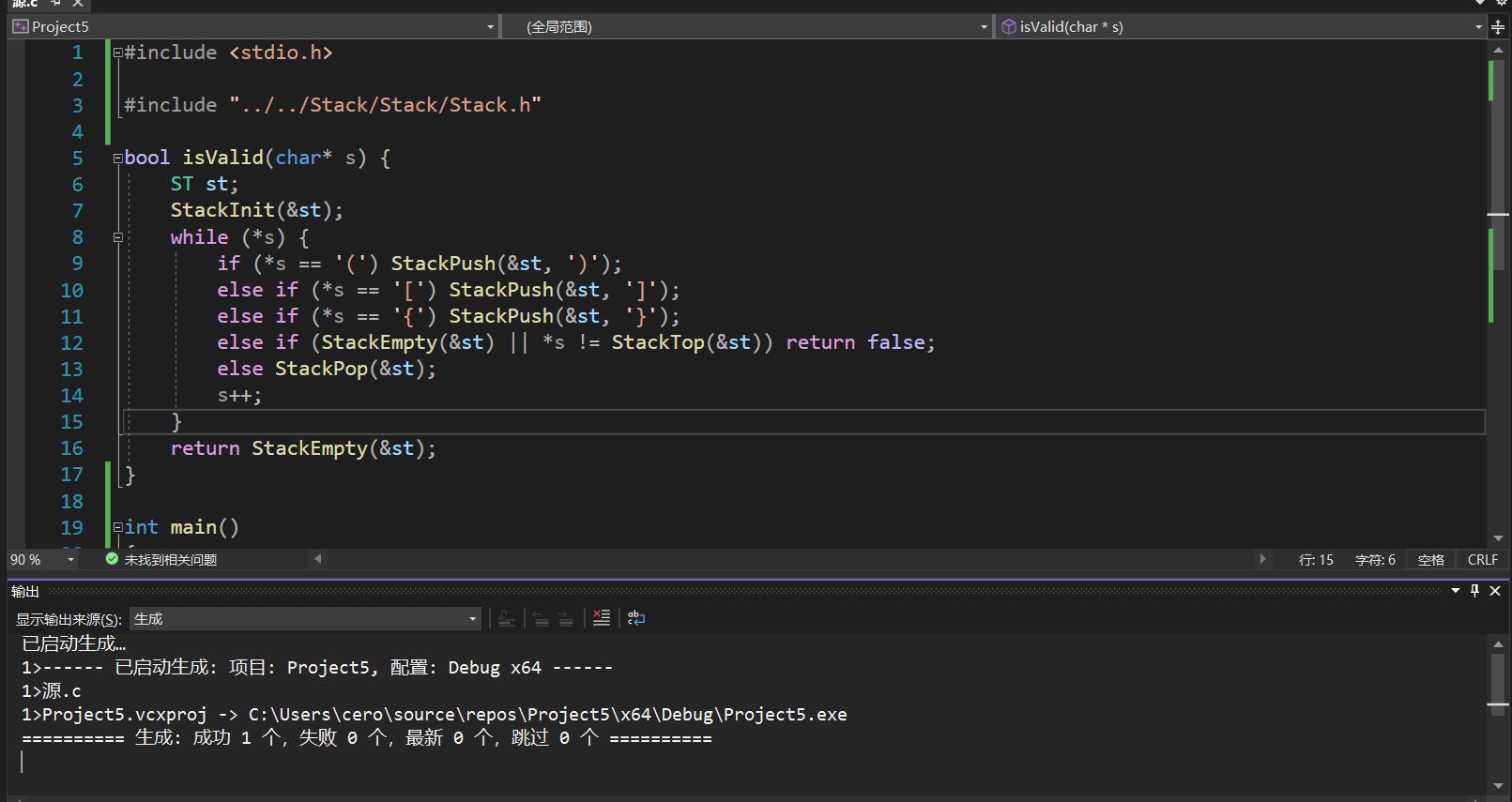Click the 生成: 成功 1 个 summary line
The height and width of the screenshot is (802, 1512).
coord(366,738)
